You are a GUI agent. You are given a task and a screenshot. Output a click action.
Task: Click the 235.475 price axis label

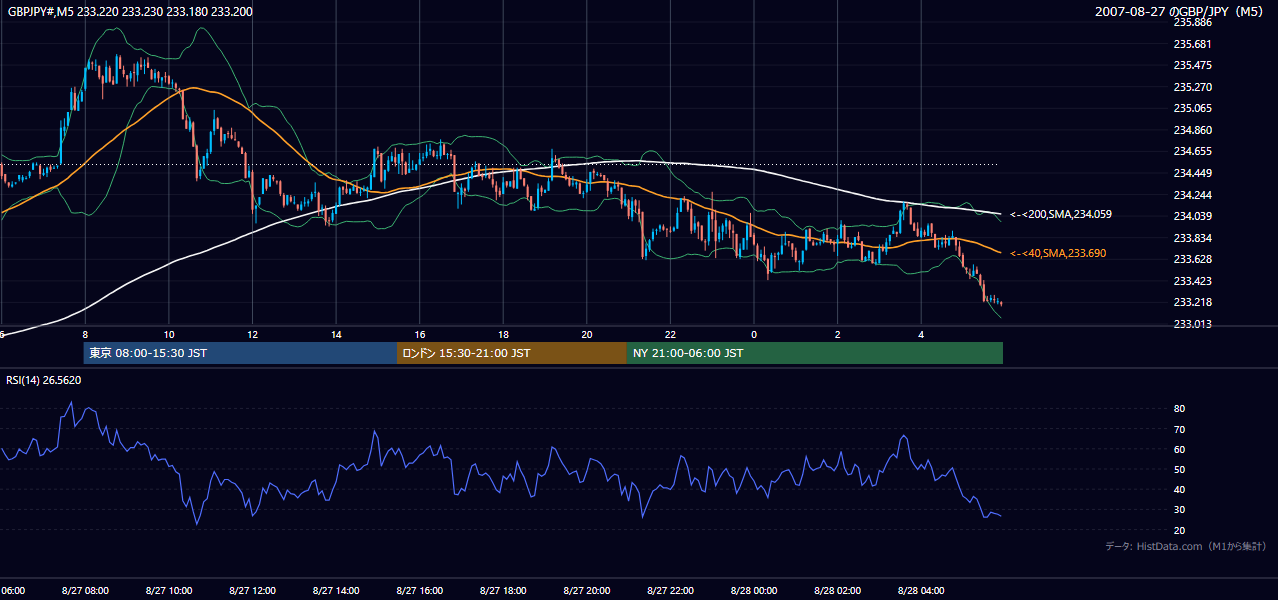click(x=1192, y=65)
